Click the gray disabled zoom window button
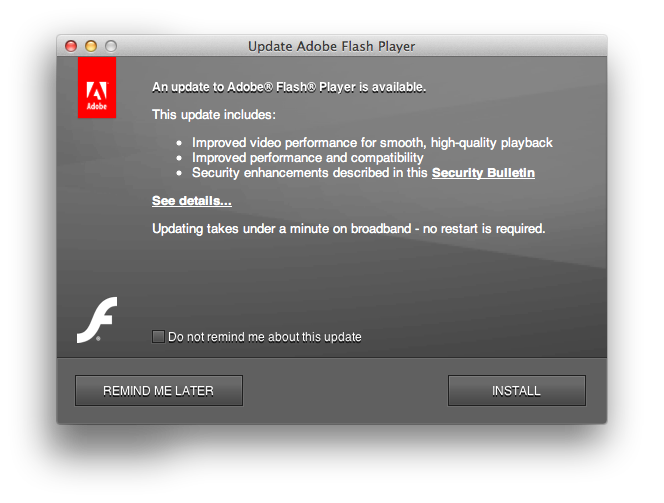Image resolution: width=664 pixels, height=503 pixels. pos(111,46)
